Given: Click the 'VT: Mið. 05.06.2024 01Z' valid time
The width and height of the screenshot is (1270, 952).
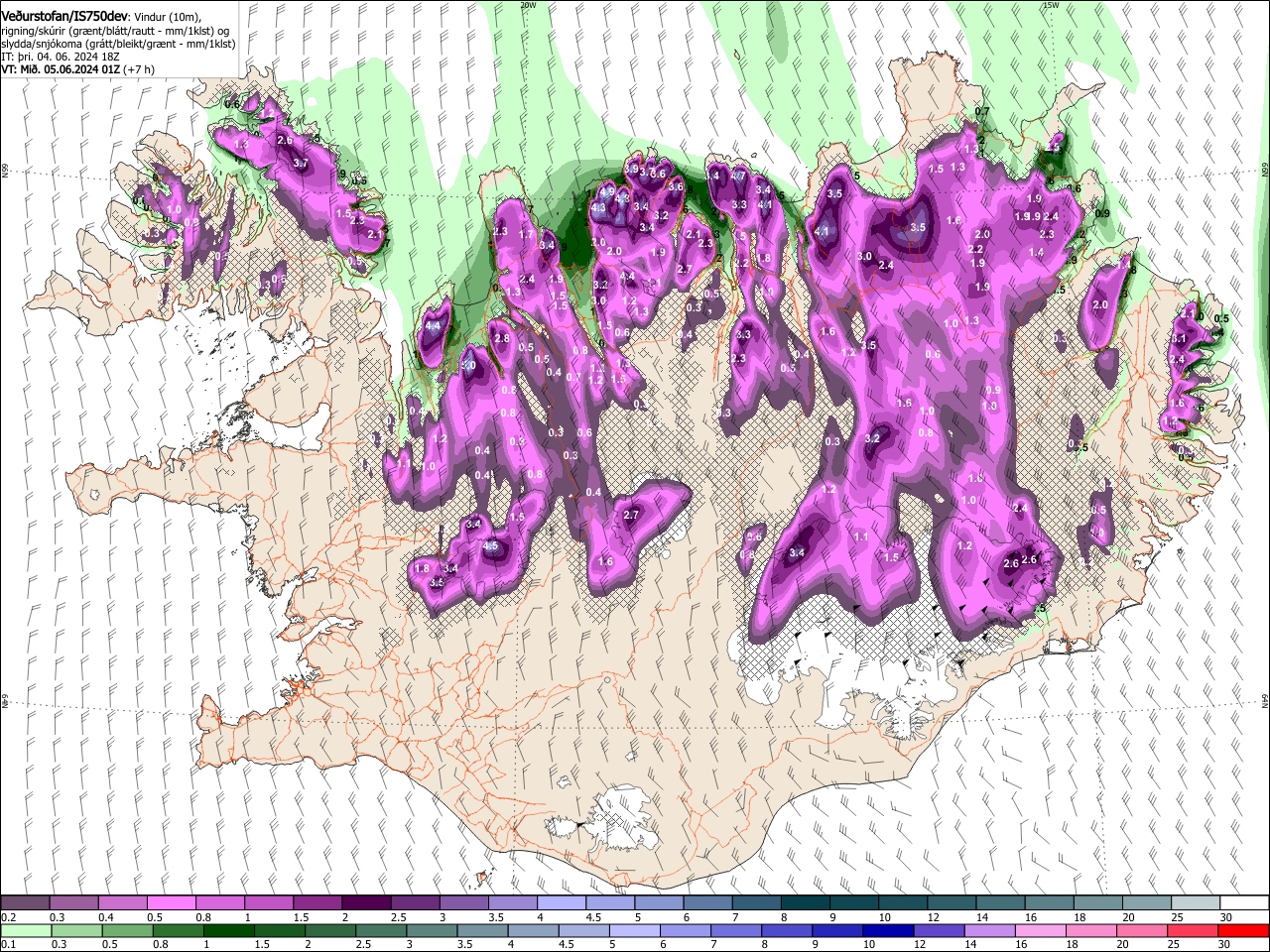Looking at the screenshot, I should (62, 70).
